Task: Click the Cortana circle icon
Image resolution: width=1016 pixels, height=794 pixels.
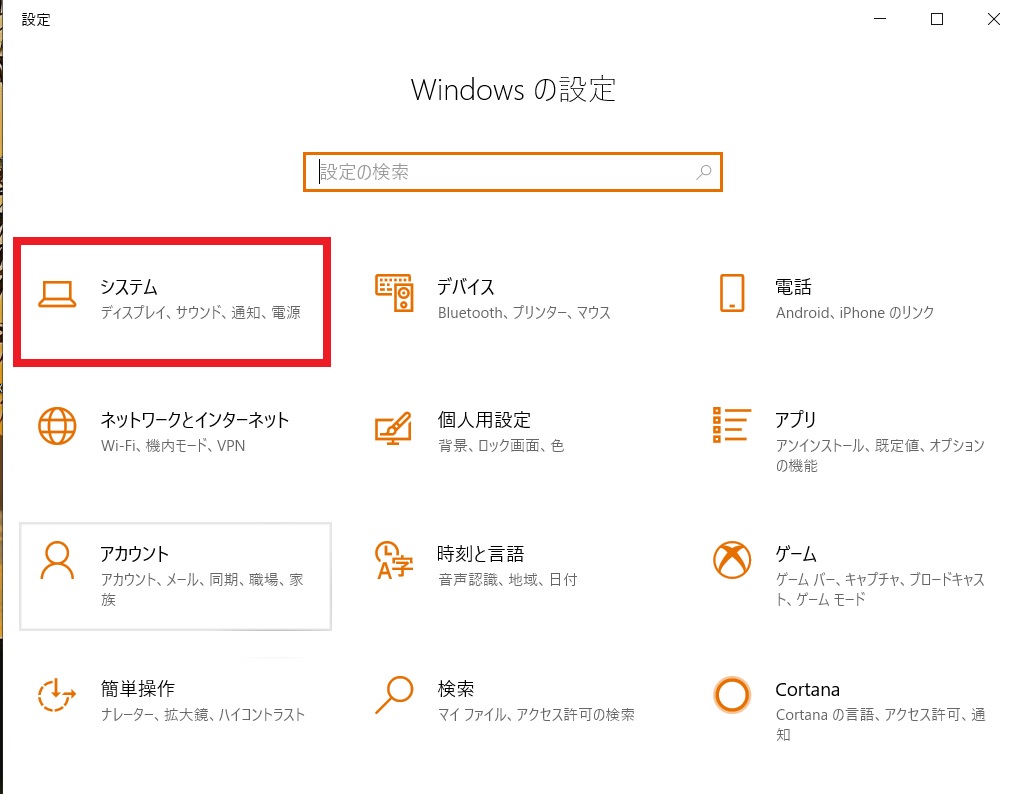Action: (732, 695)
